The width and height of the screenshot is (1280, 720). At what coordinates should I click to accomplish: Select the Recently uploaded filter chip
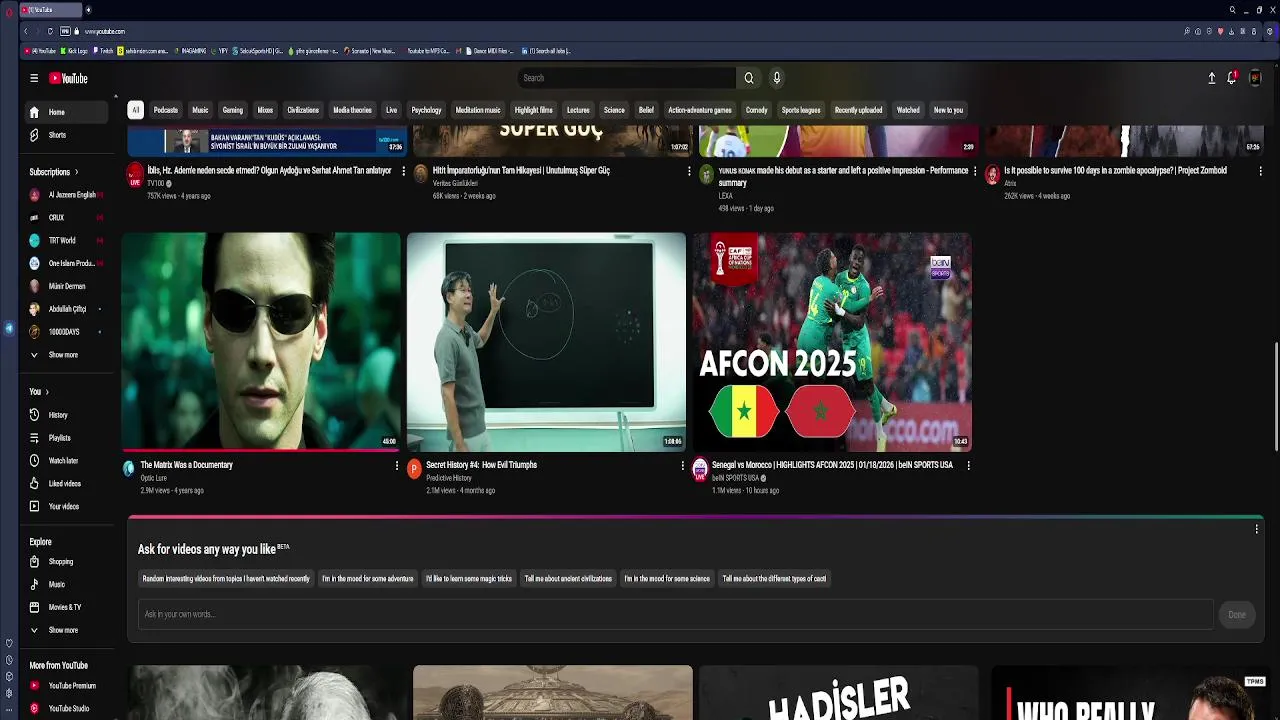point(858,110)
